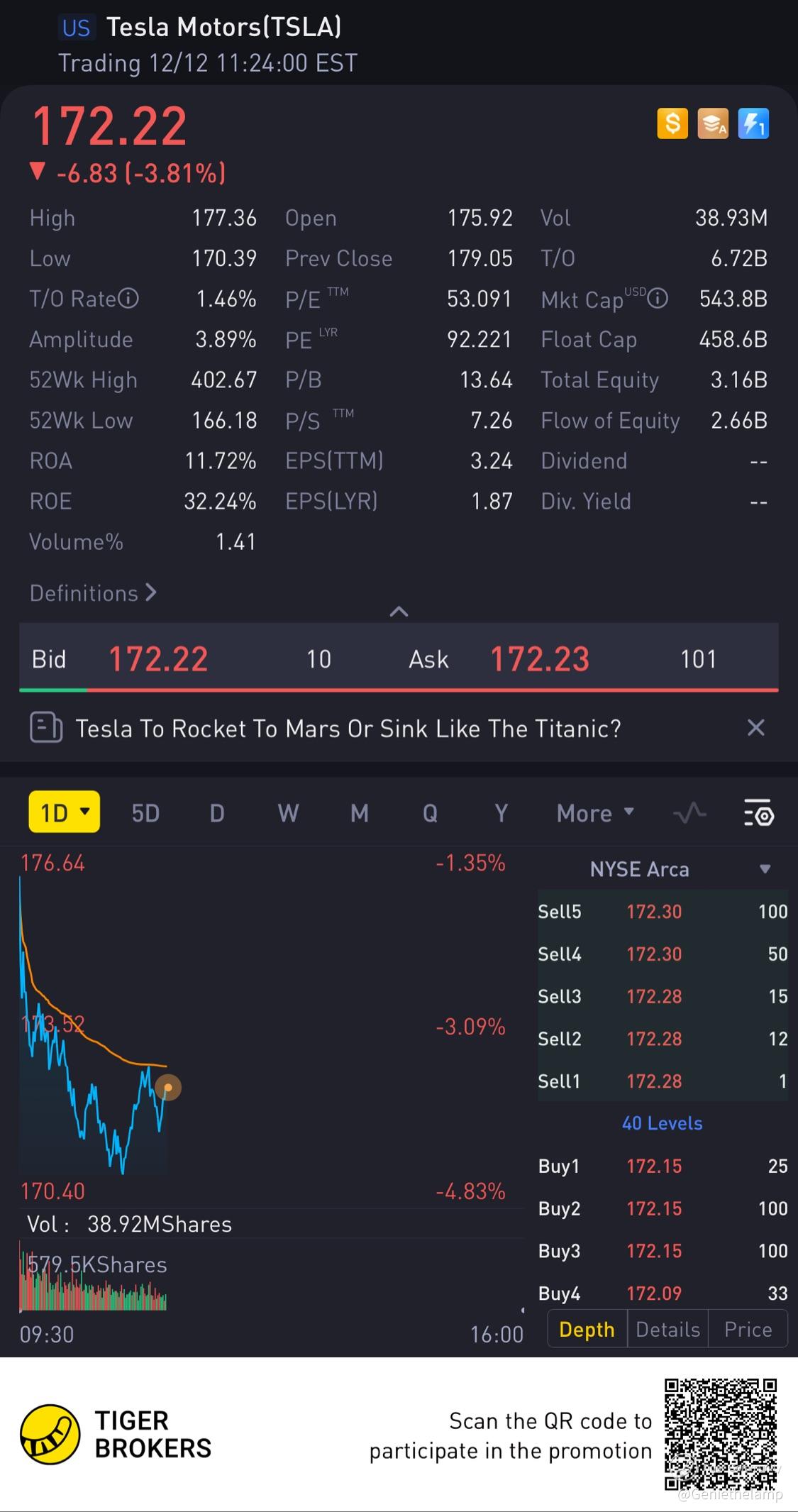Screen dimensions: 798x1512
Task: Tap the news document icon beside headline
Action: pos(46,728)
